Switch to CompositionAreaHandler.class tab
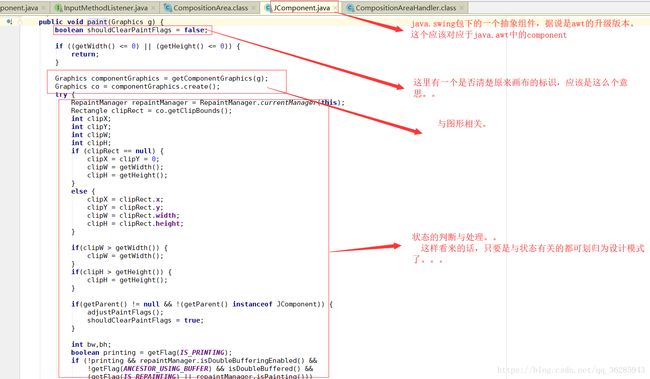650x379 pixels. (405, 7)
